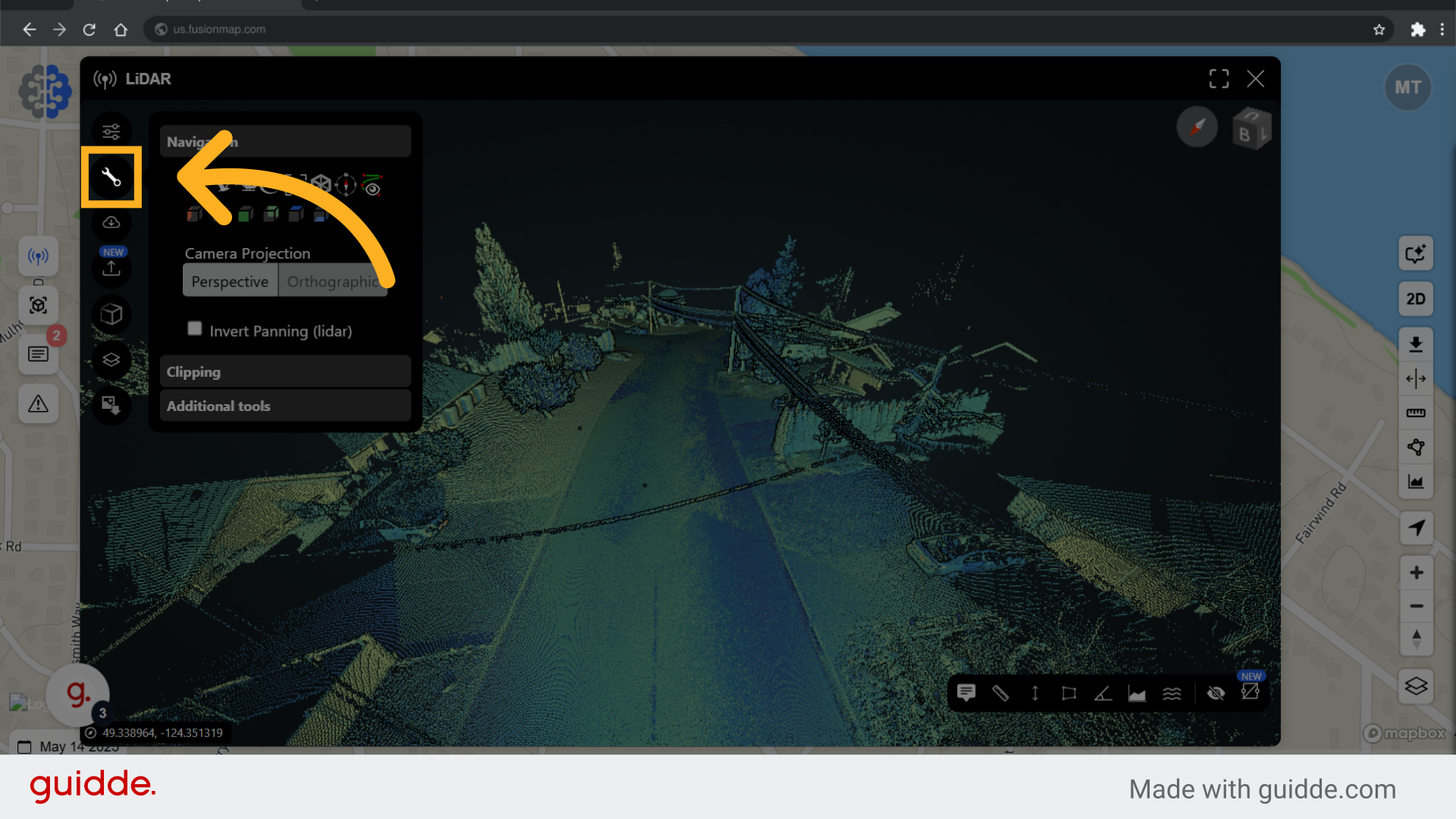Select the ruler distance measurement tool
The width and height of the screenshot is (1456, 819).
point(1000,693)
